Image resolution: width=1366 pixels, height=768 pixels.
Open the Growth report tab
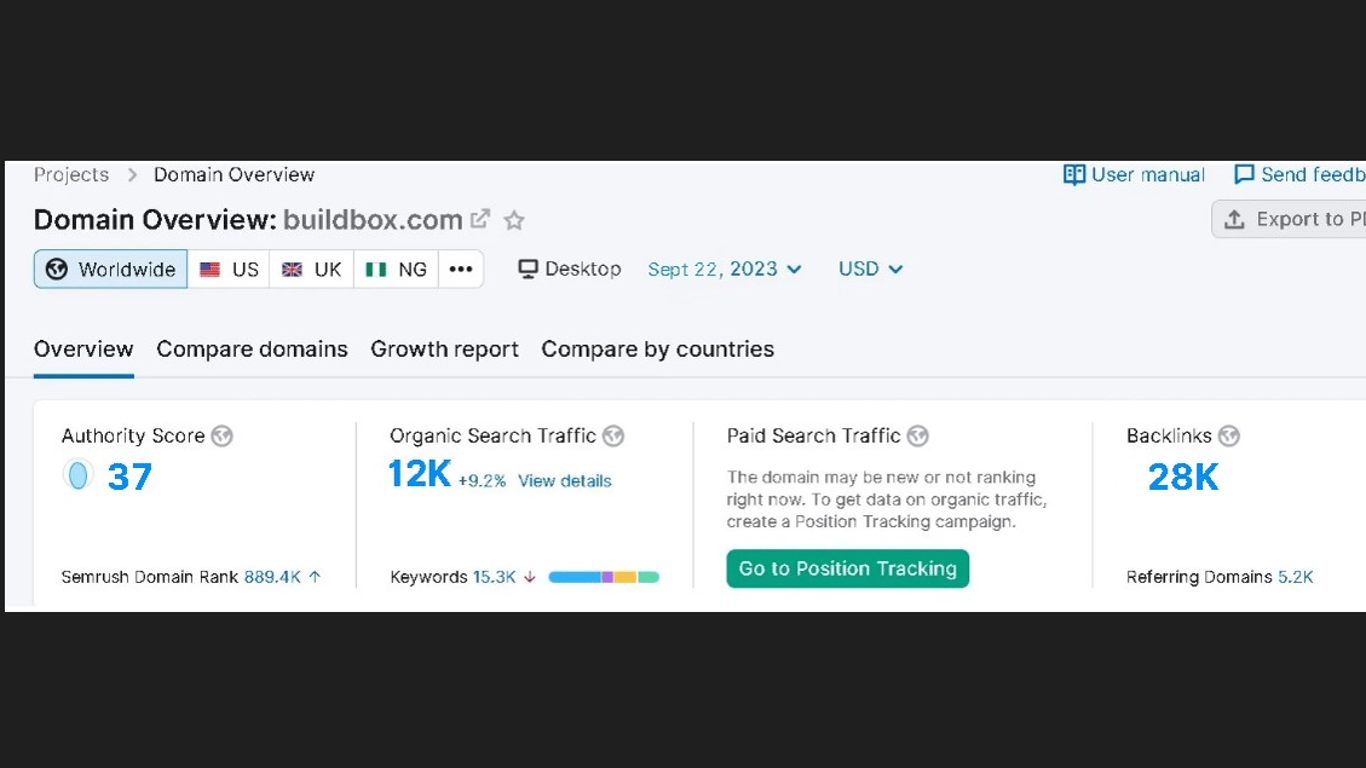[x=445, y=349]
